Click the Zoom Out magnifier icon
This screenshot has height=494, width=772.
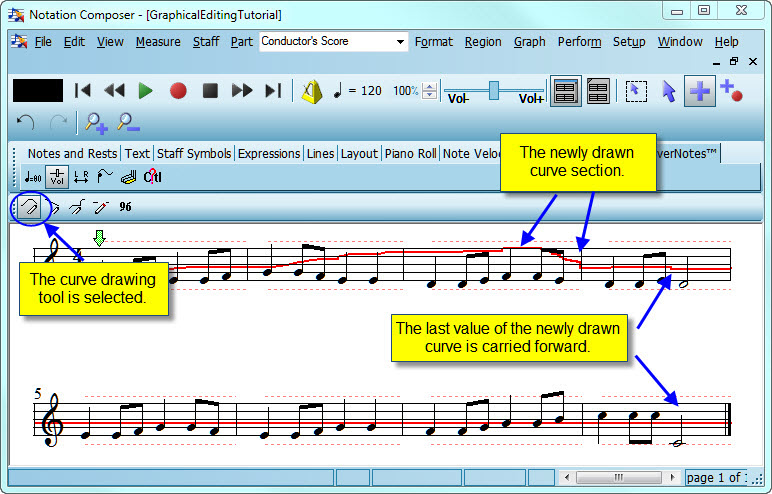tap(127, 123)
